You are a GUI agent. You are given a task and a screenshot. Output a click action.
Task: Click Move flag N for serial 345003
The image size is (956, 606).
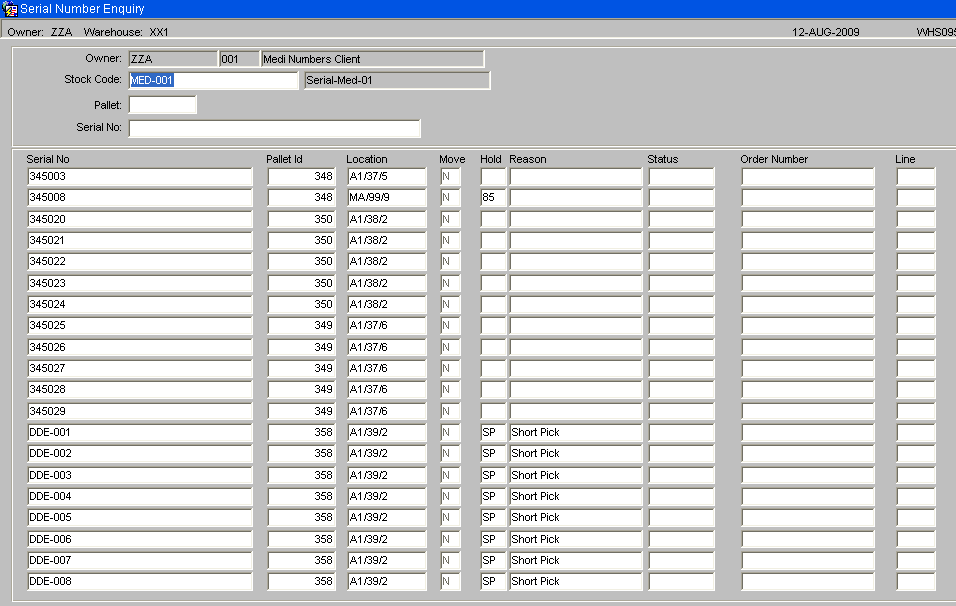(x=451, y=177)
